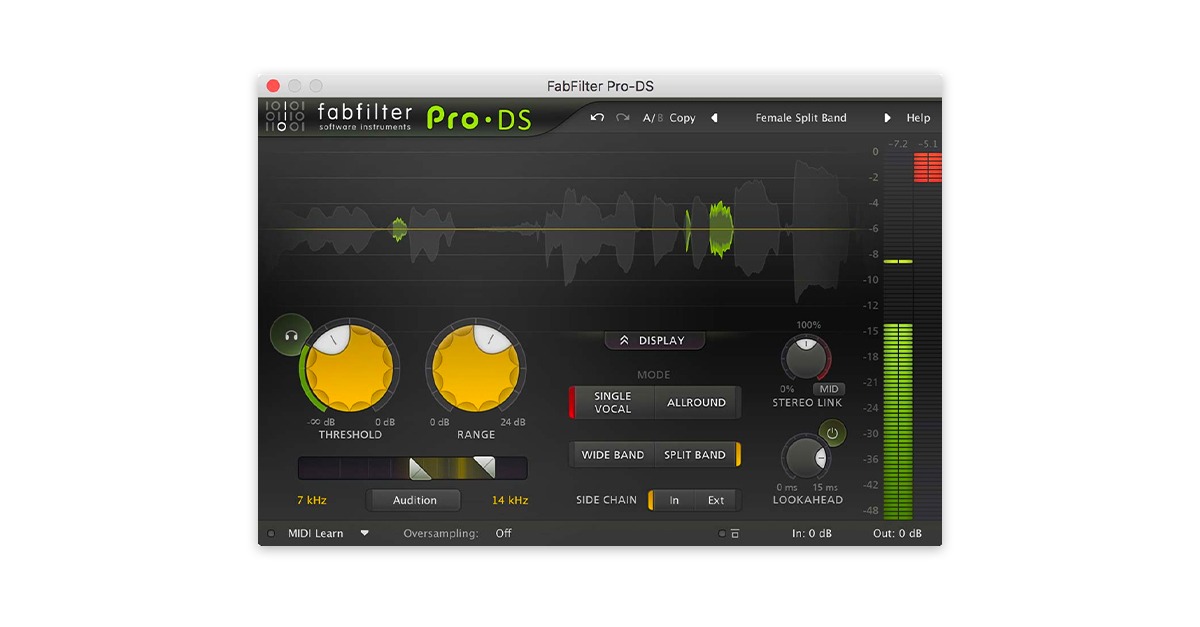Toggle the MID stereo link mode button

pos(829,389)
